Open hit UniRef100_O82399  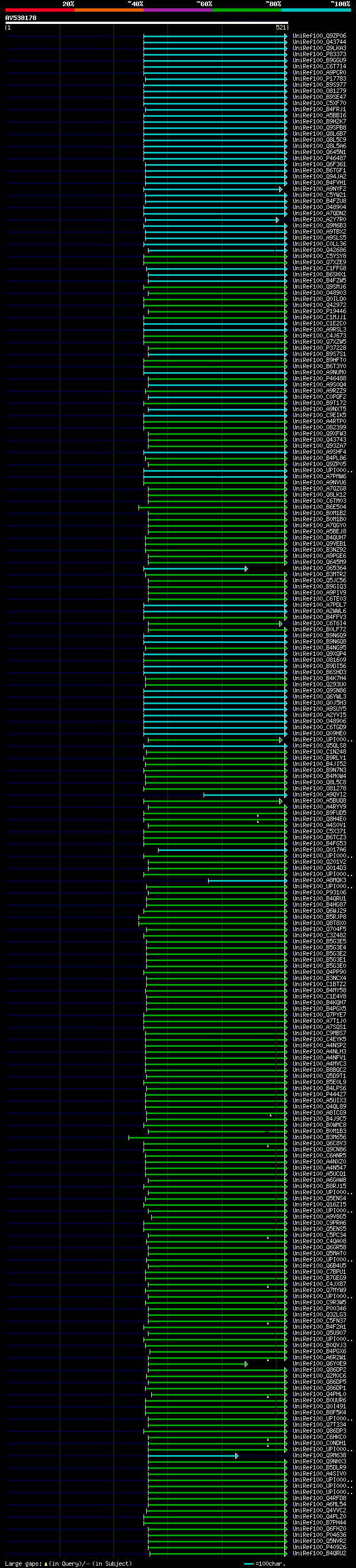tap(319, 427)
